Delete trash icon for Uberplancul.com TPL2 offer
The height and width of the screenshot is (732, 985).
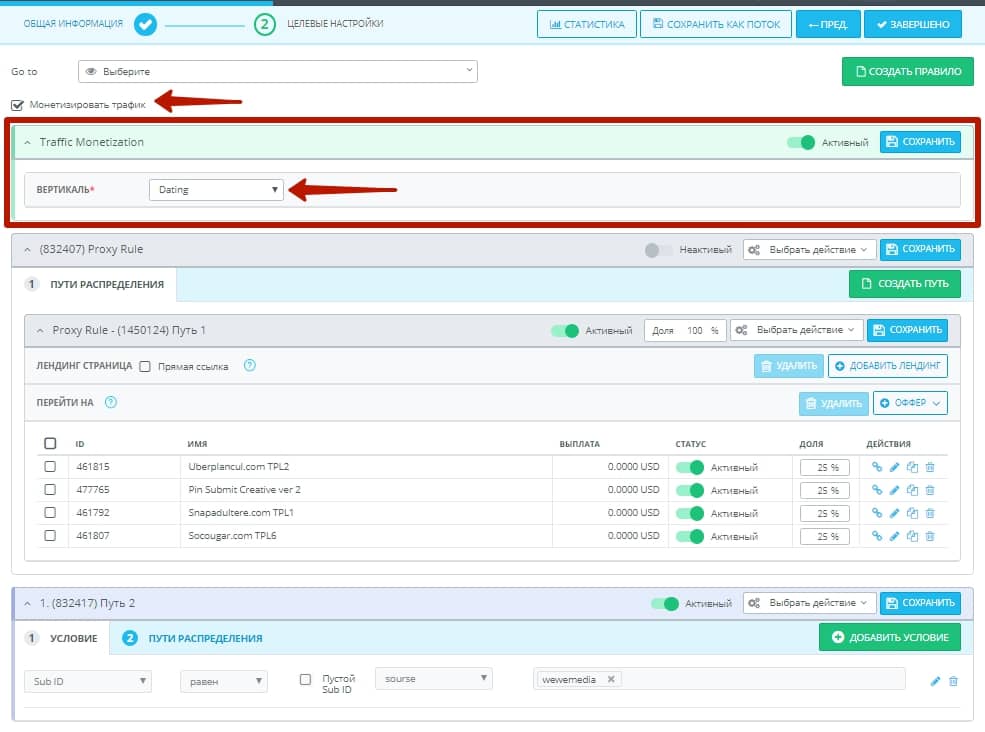click(x=930, y=467)
